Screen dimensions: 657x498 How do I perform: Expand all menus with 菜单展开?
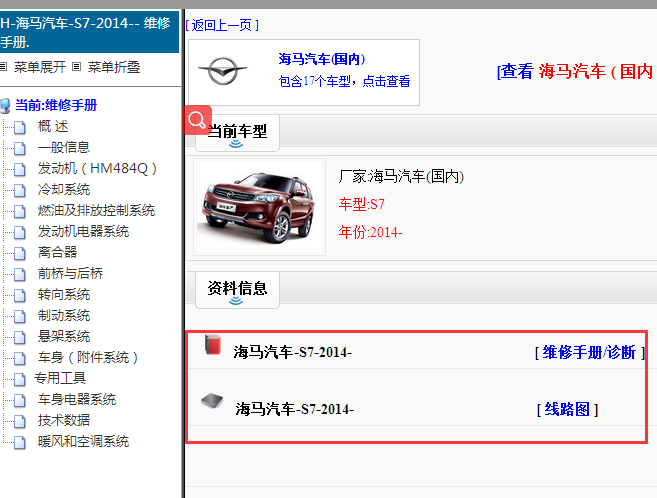(39, 67)
